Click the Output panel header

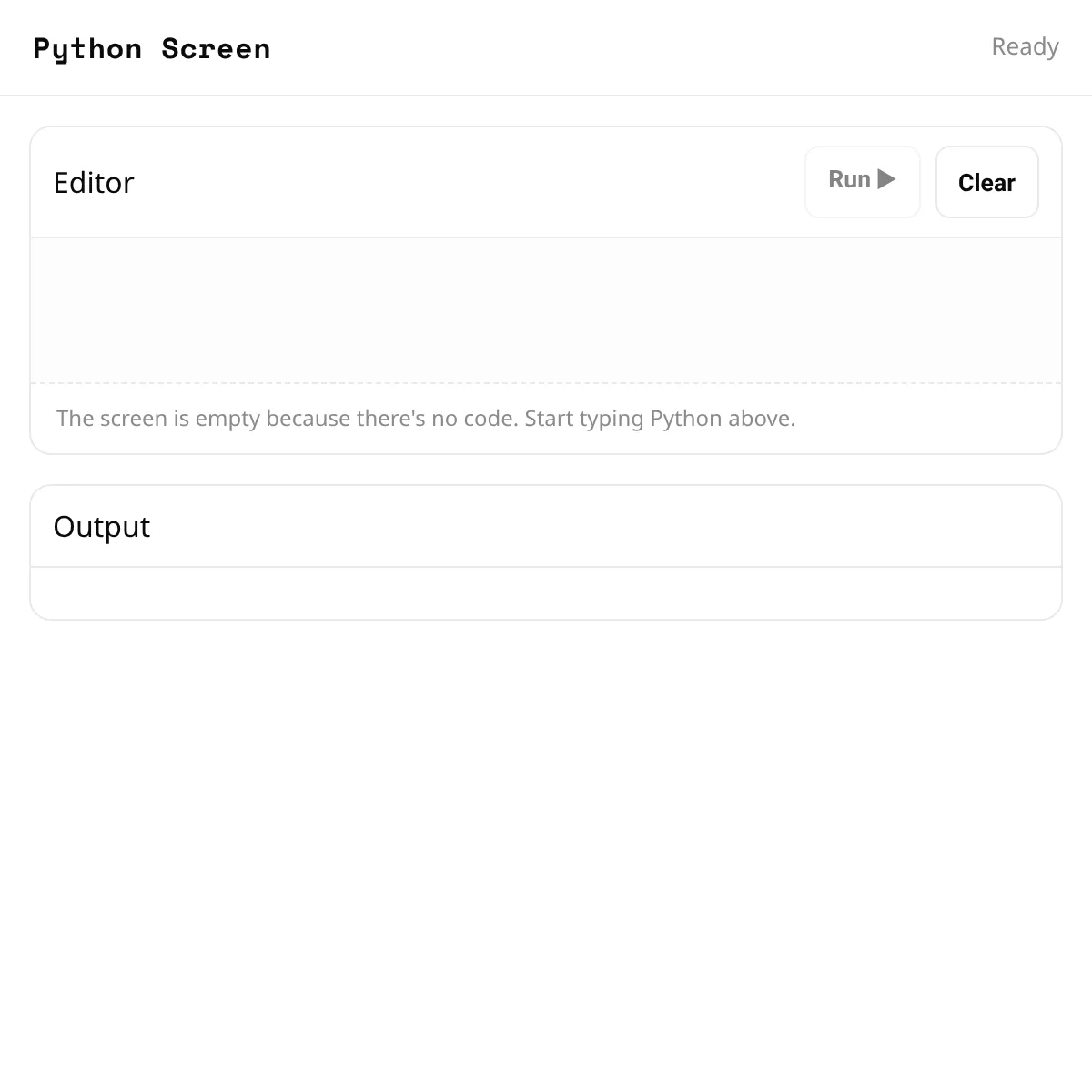tap(102, 526)
